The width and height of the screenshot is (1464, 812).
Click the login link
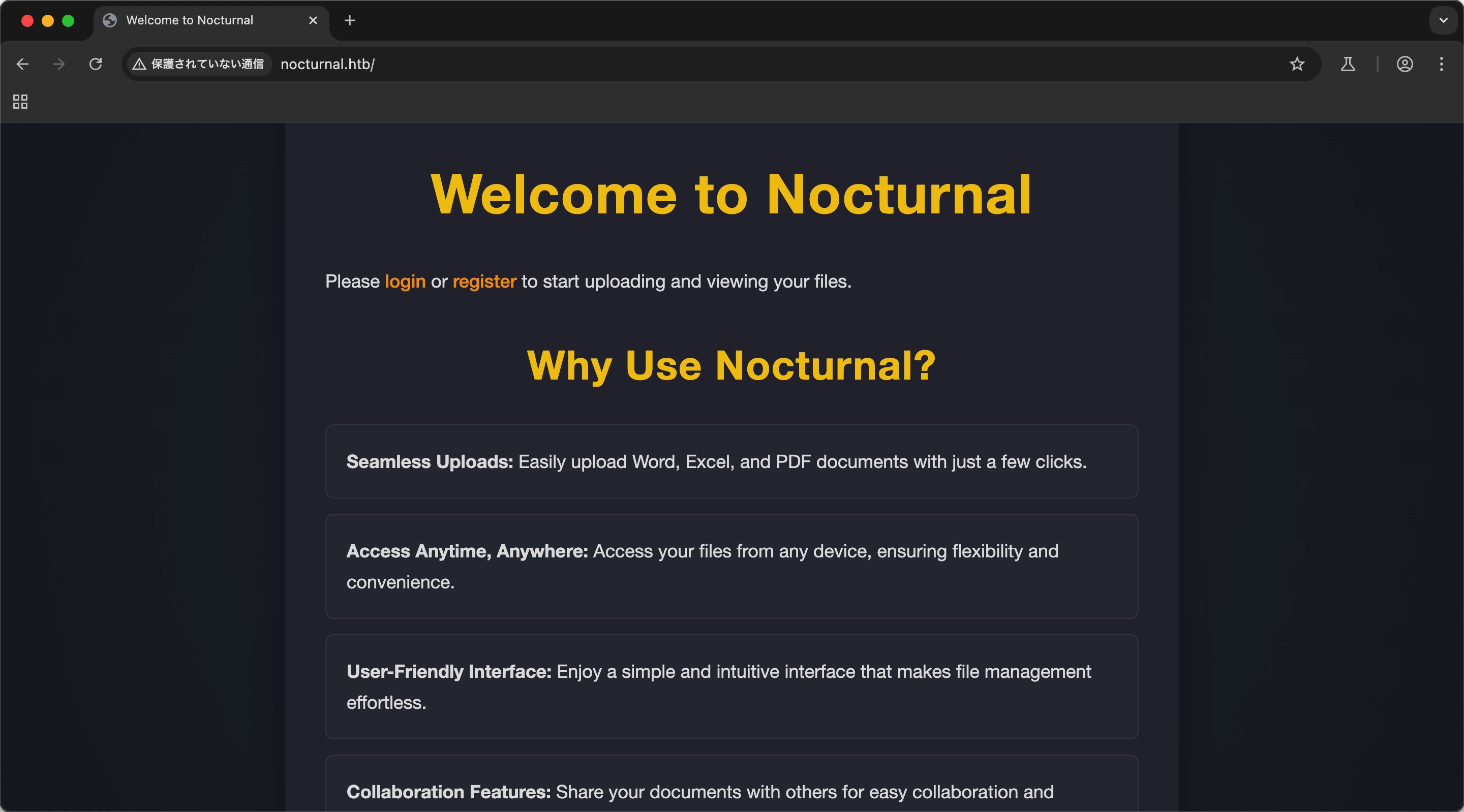tap(405, 282)
